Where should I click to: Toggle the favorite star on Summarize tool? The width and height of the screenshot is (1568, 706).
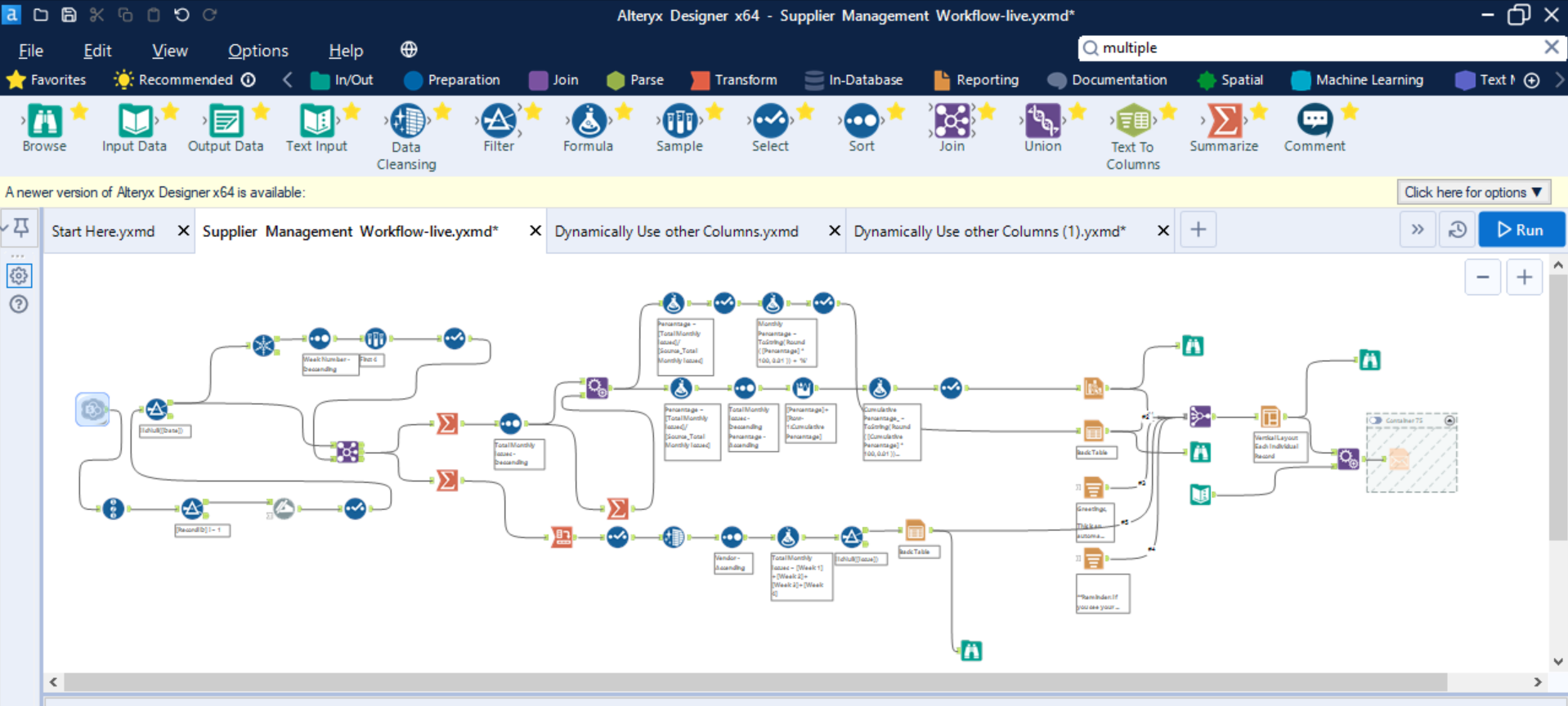(1259, 111)
